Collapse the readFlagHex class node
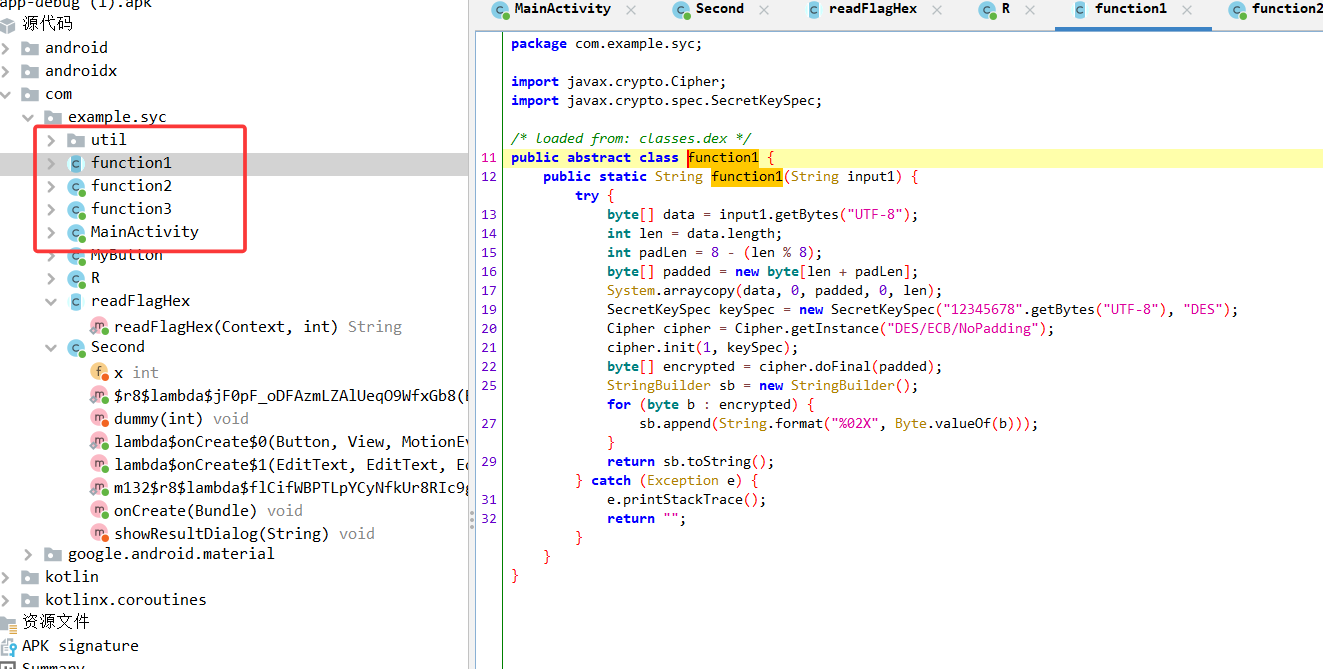This screenshot has width=1323, height=669. [x=51, y=301]
